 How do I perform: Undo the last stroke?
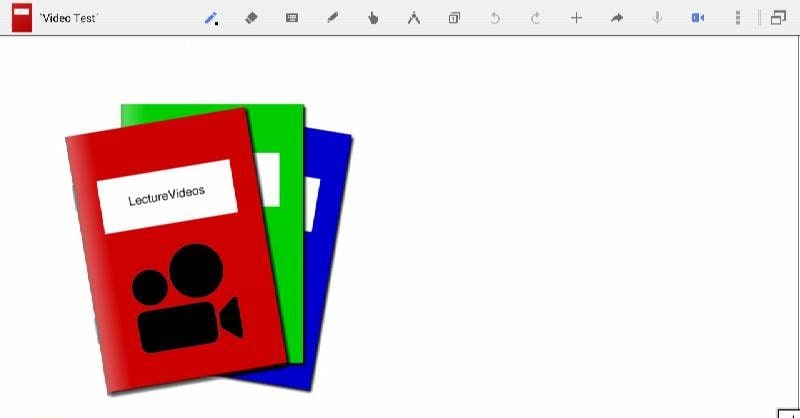coord(495,18)
